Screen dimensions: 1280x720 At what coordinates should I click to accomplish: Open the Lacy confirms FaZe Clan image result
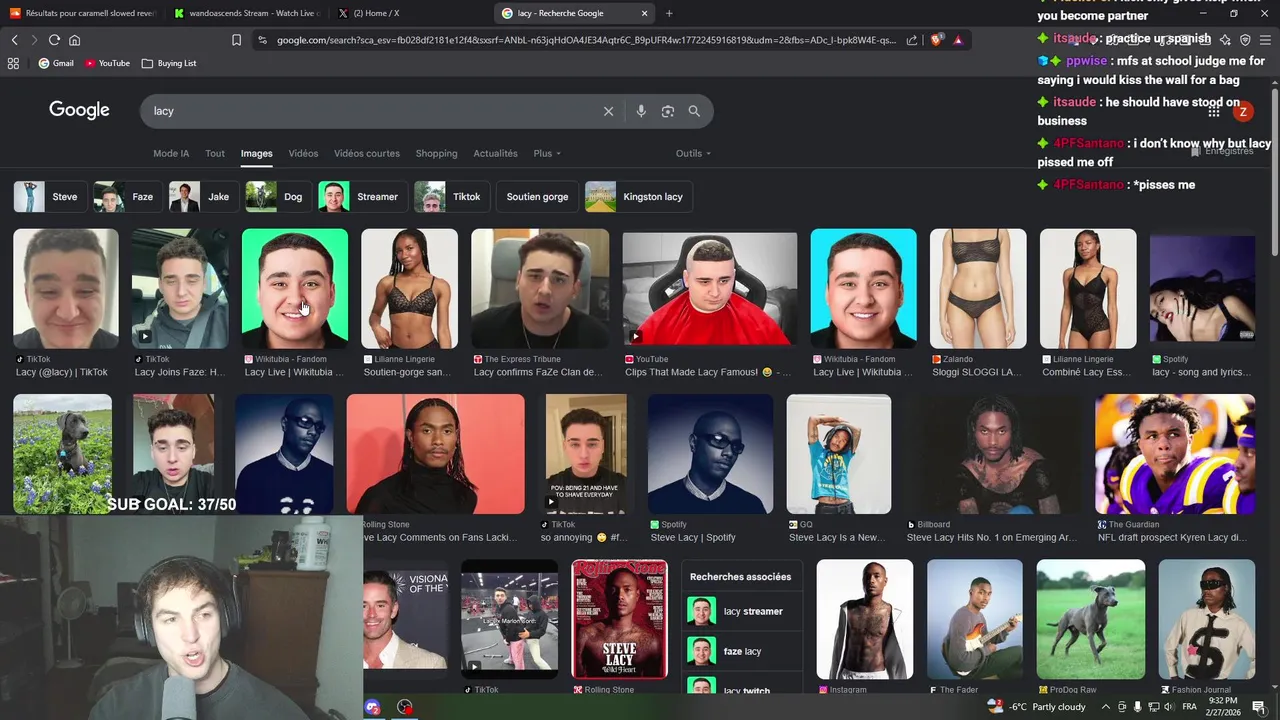click(540, 289)
